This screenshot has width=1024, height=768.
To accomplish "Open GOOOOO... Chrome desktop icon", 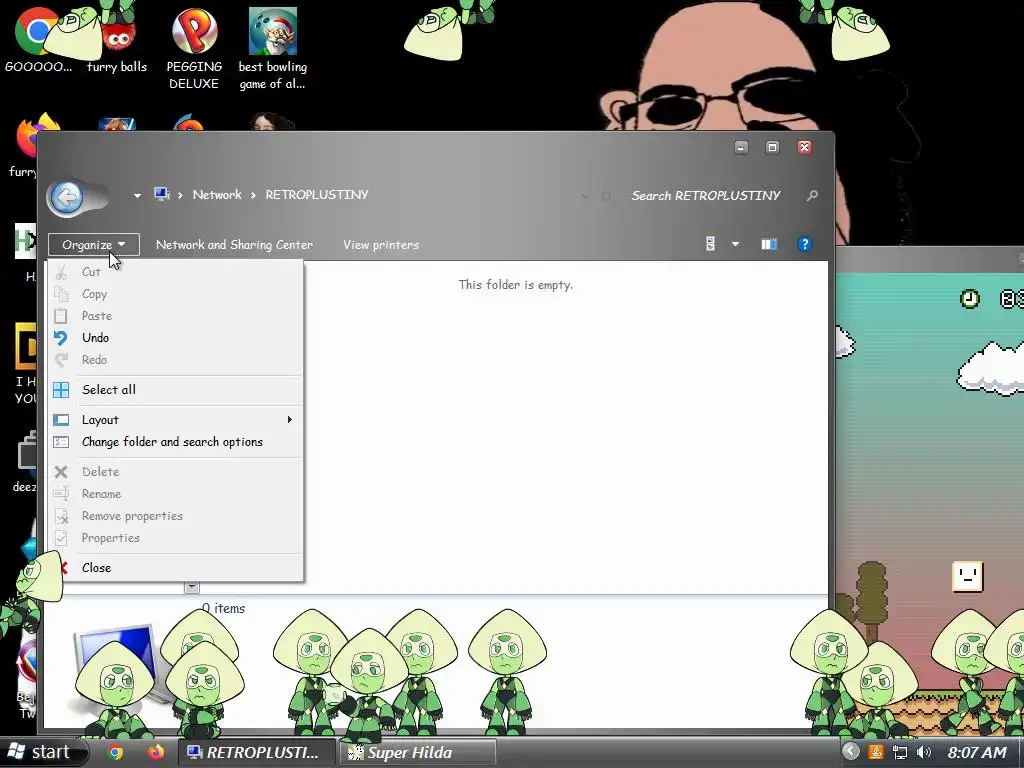I will 38,39.
